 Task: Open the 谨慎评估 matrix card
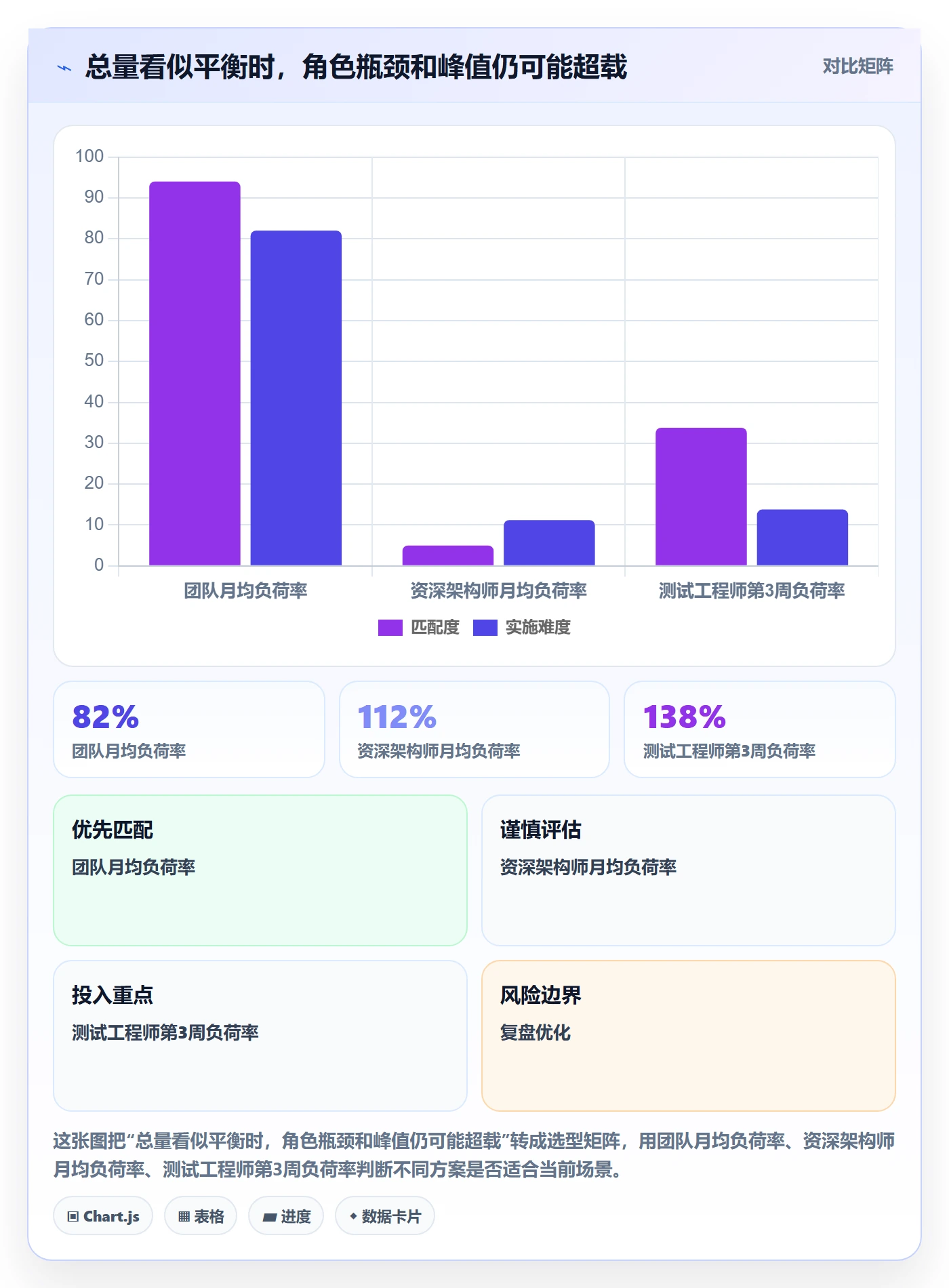(689, 870)
